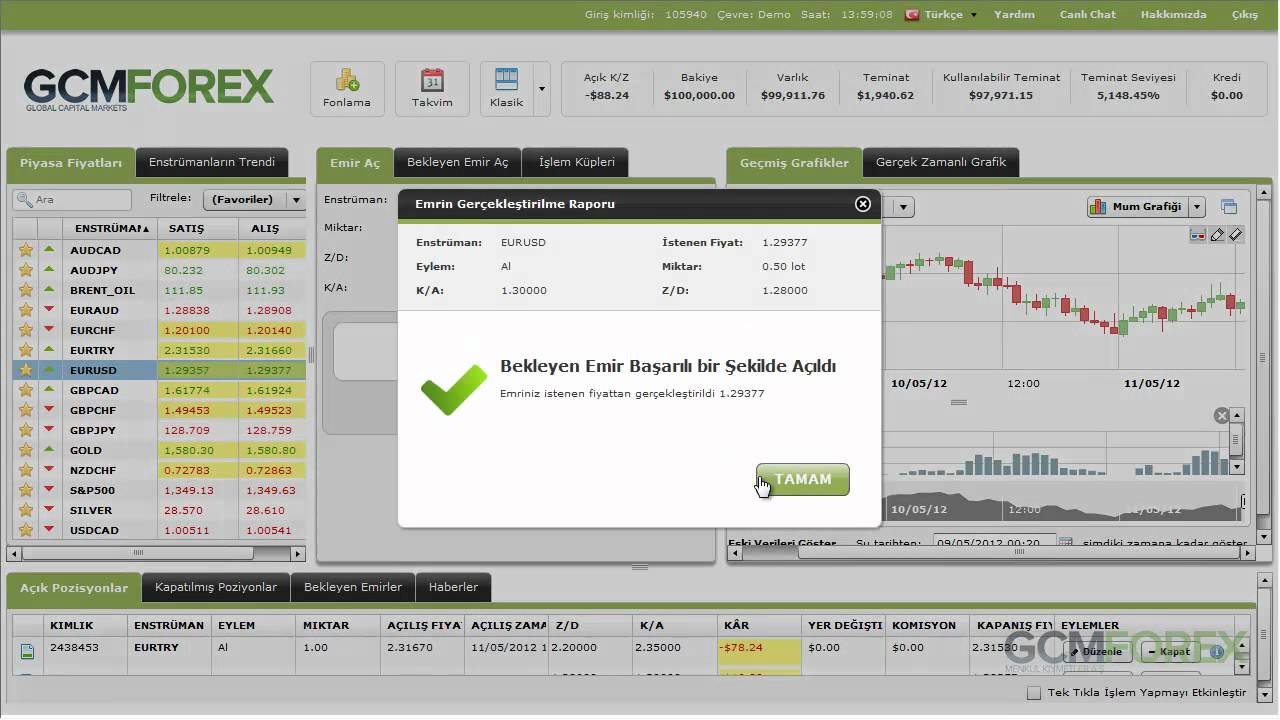1280x720 pixels.
Task: Select the Geçmiş Grafikler tab
Action: 794,162
